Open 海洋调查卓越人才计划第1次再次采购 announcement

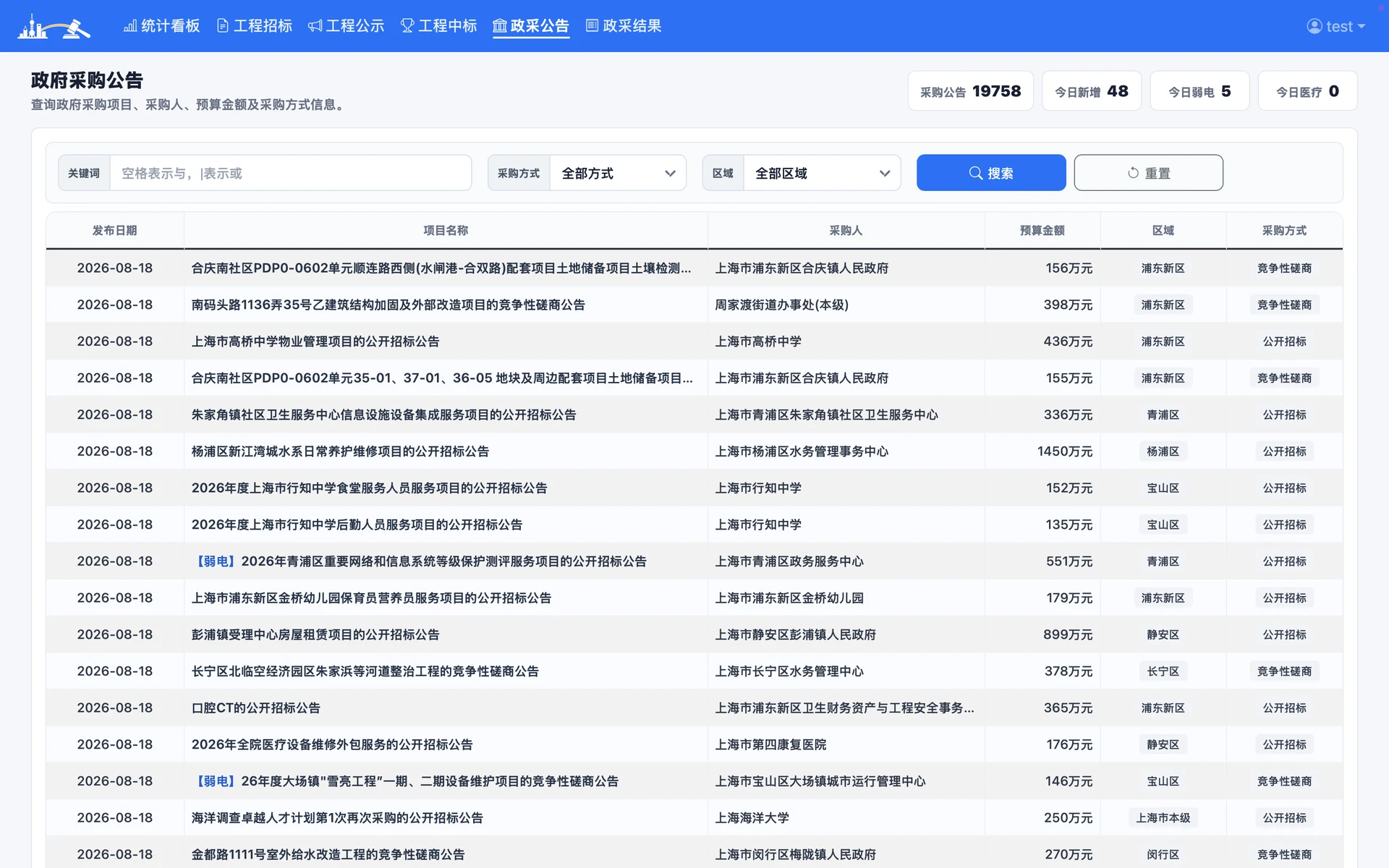coord(337,817)
